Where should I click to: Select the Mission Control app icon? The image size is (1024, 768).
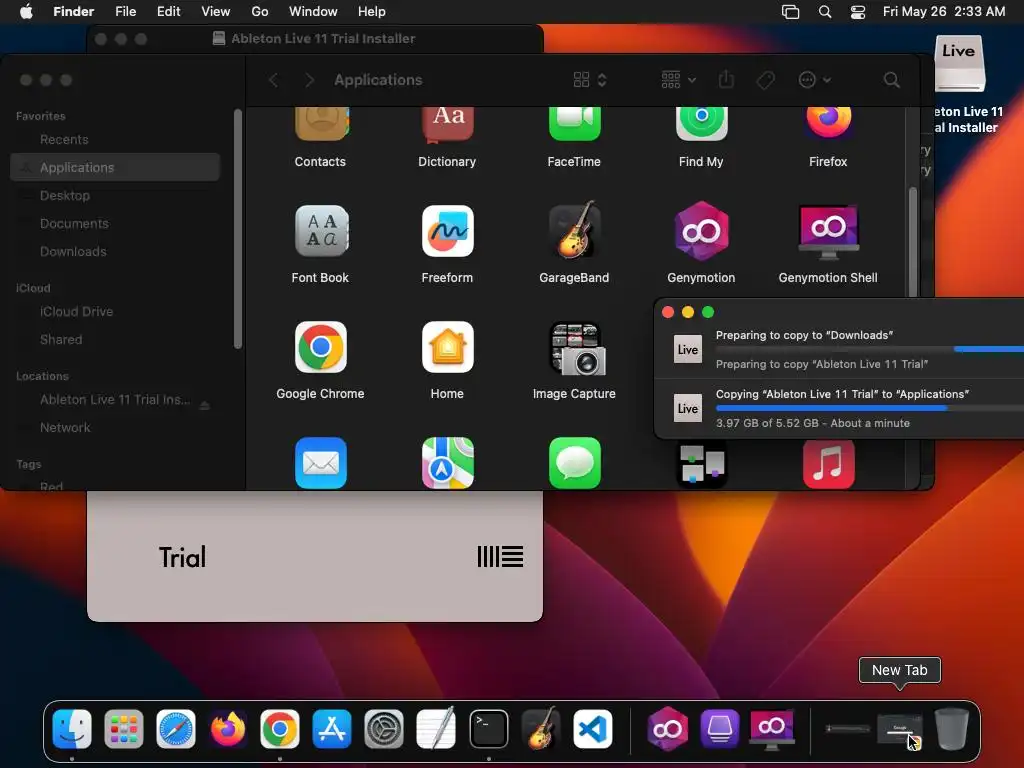(701, 464)
